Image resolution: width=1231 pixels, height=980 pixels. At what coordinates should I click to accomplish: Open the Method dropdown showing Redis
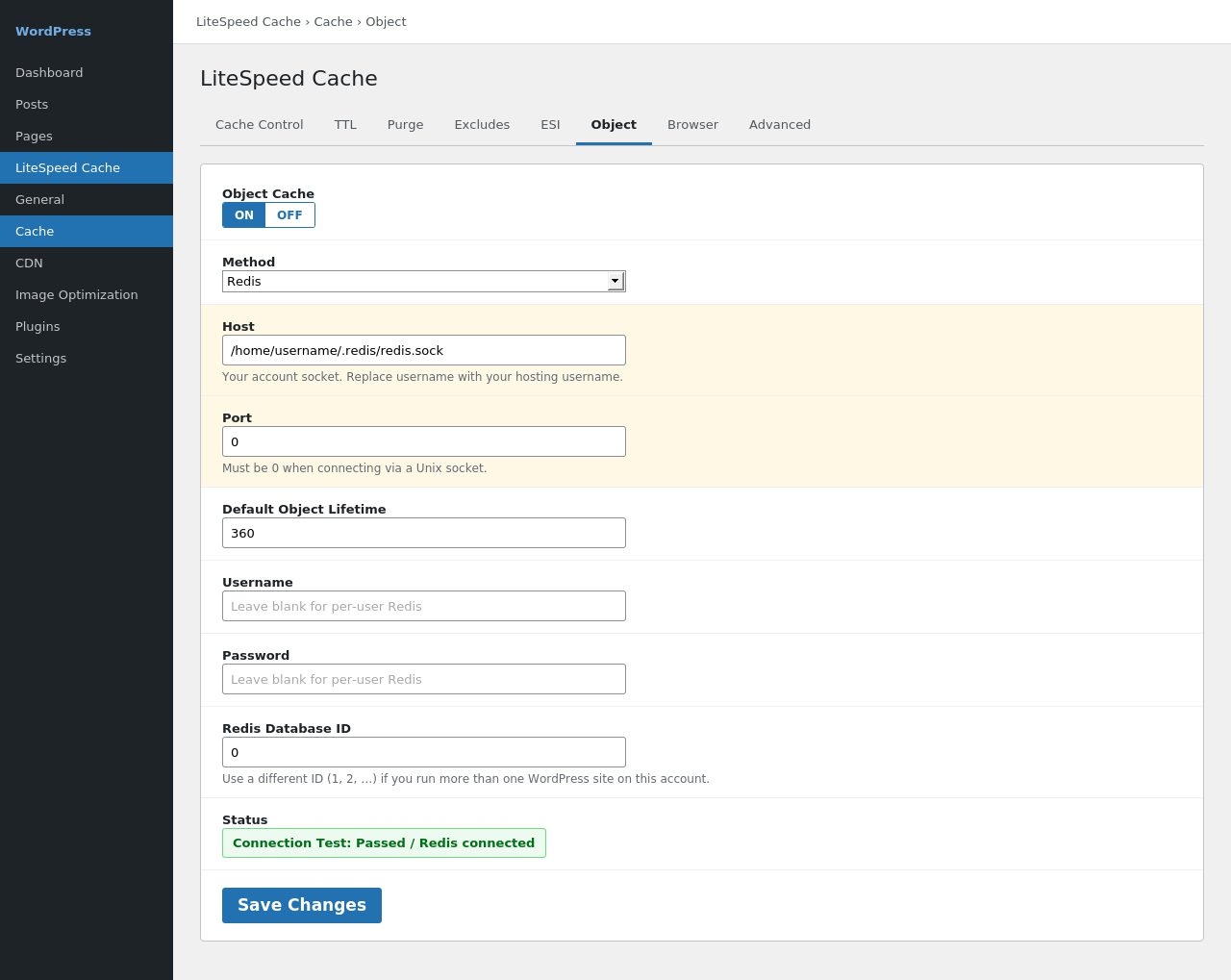point(424,281)
